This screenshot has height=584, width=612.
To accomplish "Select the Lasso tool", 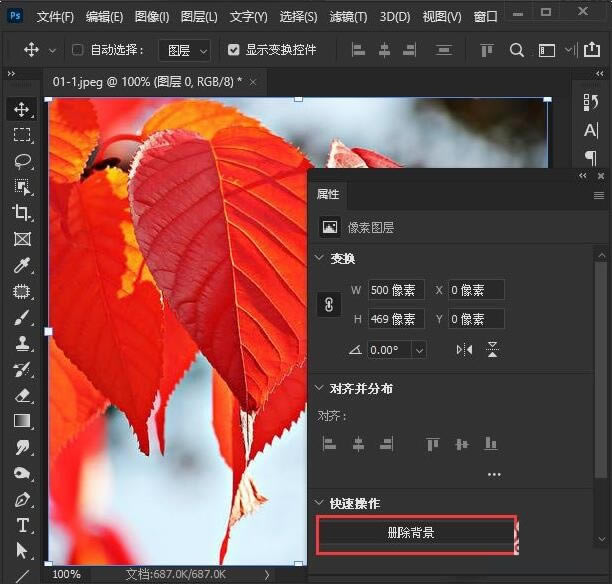I will 22,161.
